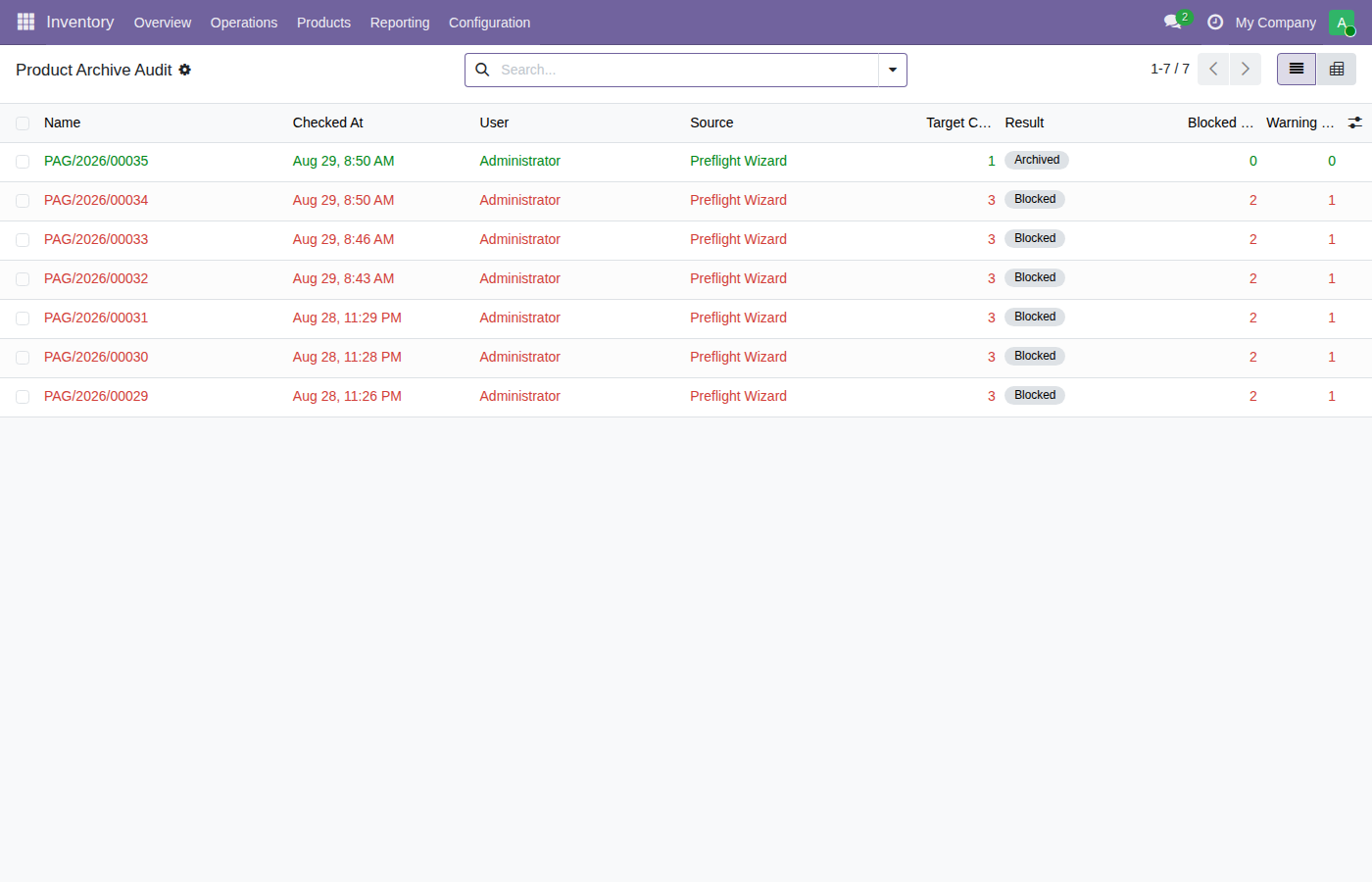Open the Products menu

[x=323, y=23]
